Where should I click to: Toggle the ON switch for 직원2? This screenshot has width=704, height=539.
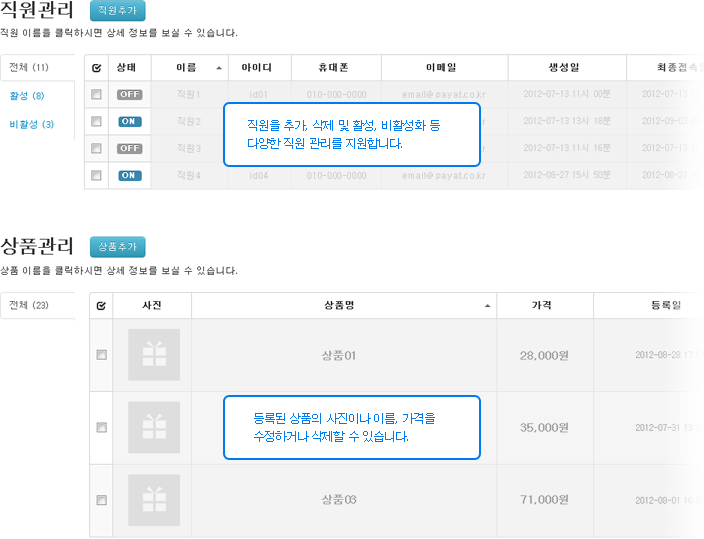pos(130,121)
